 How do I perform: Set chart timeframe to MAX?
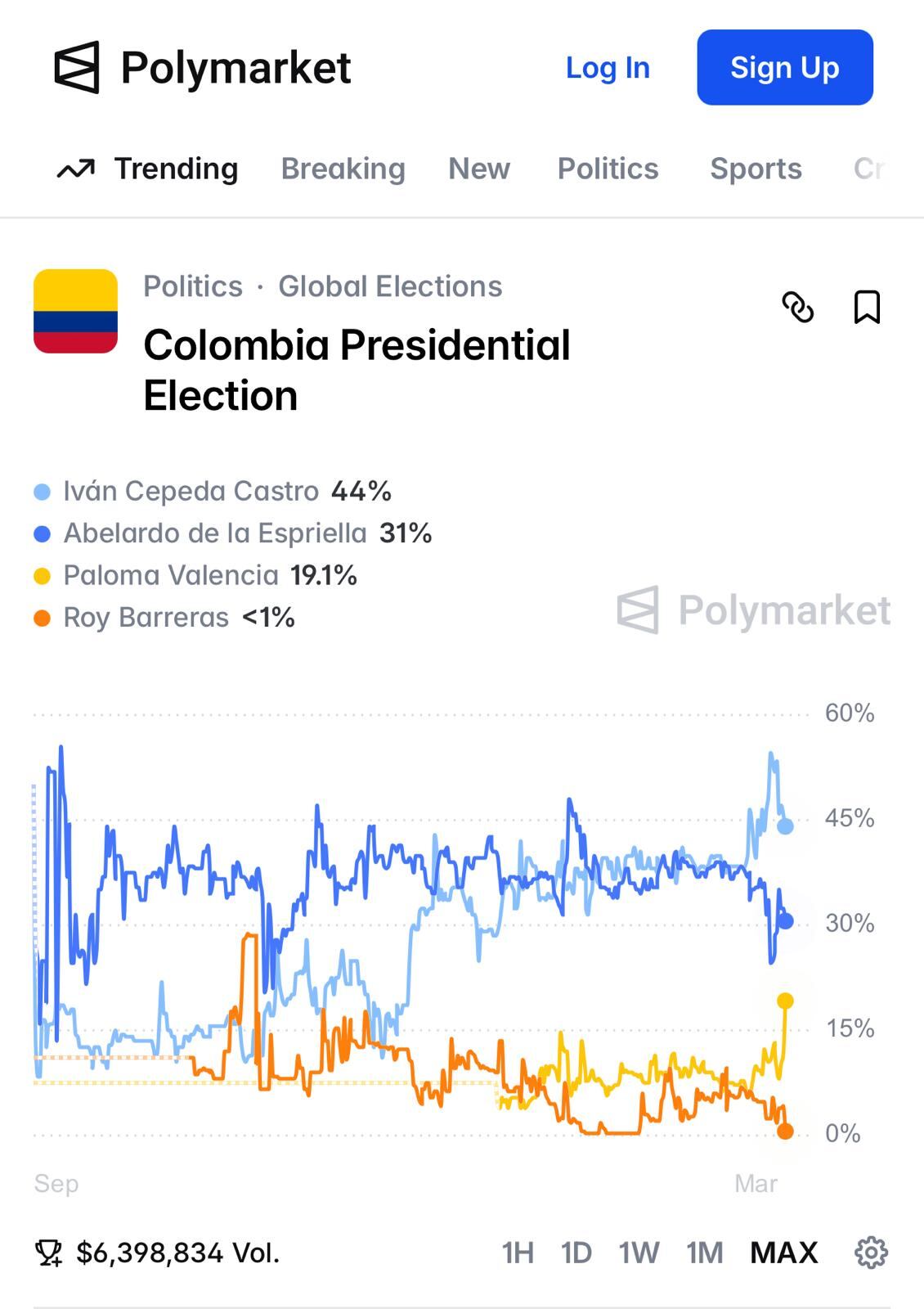coord(783,1252)
